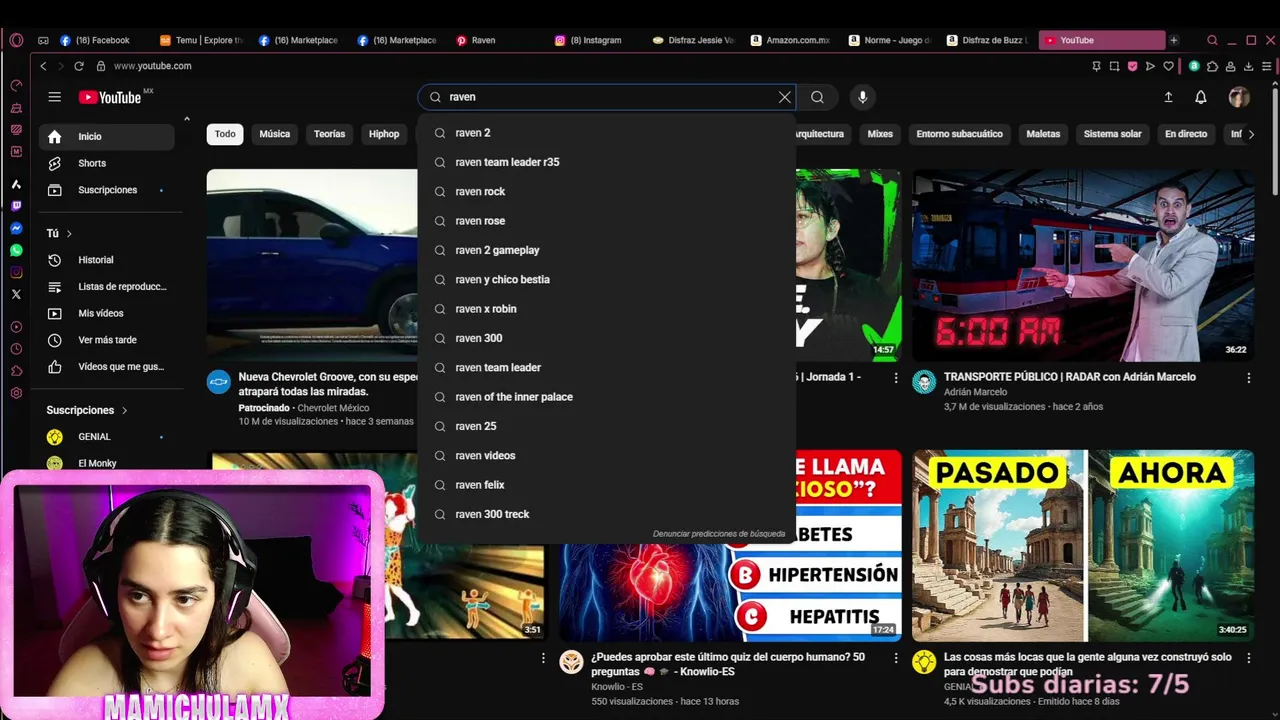Select the Todo filter chip

[225, 134]
